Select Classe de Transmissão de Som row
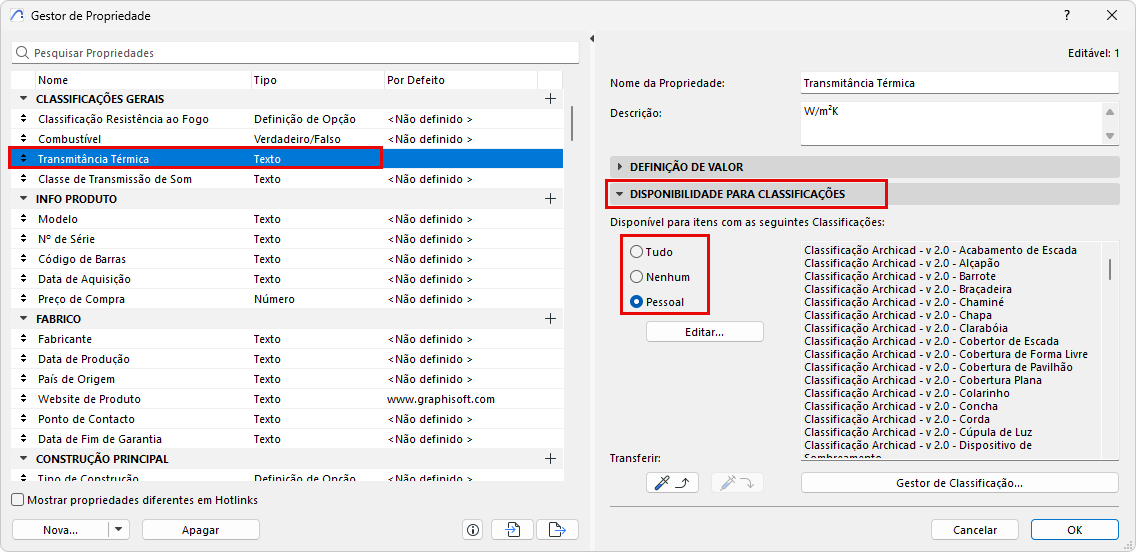The image size is (1136, 552). click(x=288, y=179)
